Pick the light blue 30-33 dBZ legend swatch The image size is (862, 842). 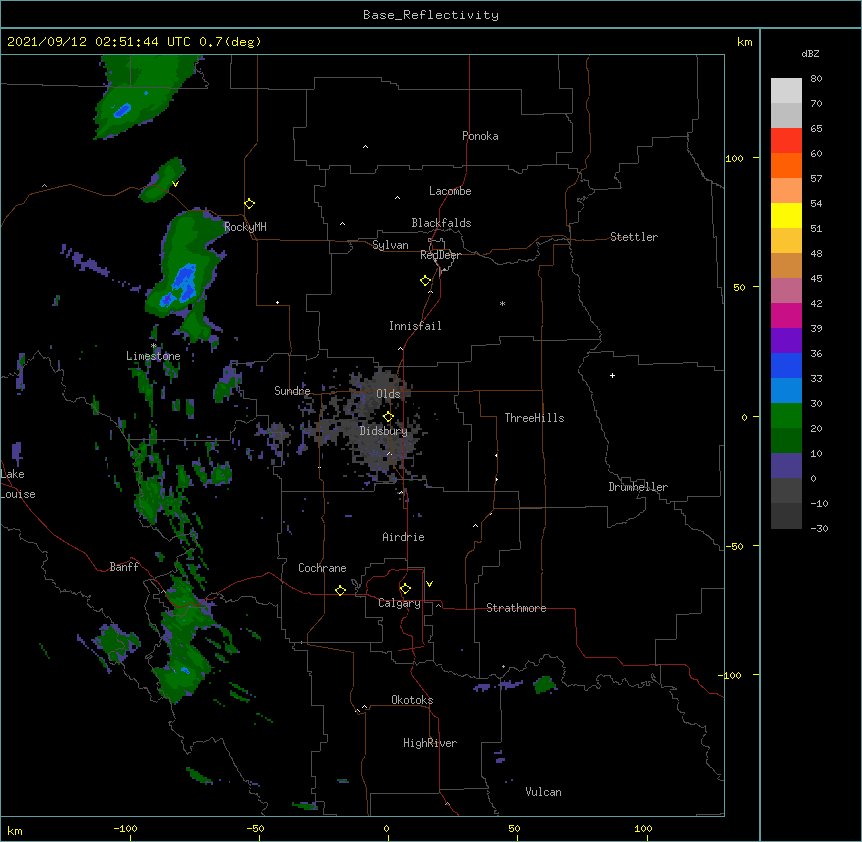point(786,391)
